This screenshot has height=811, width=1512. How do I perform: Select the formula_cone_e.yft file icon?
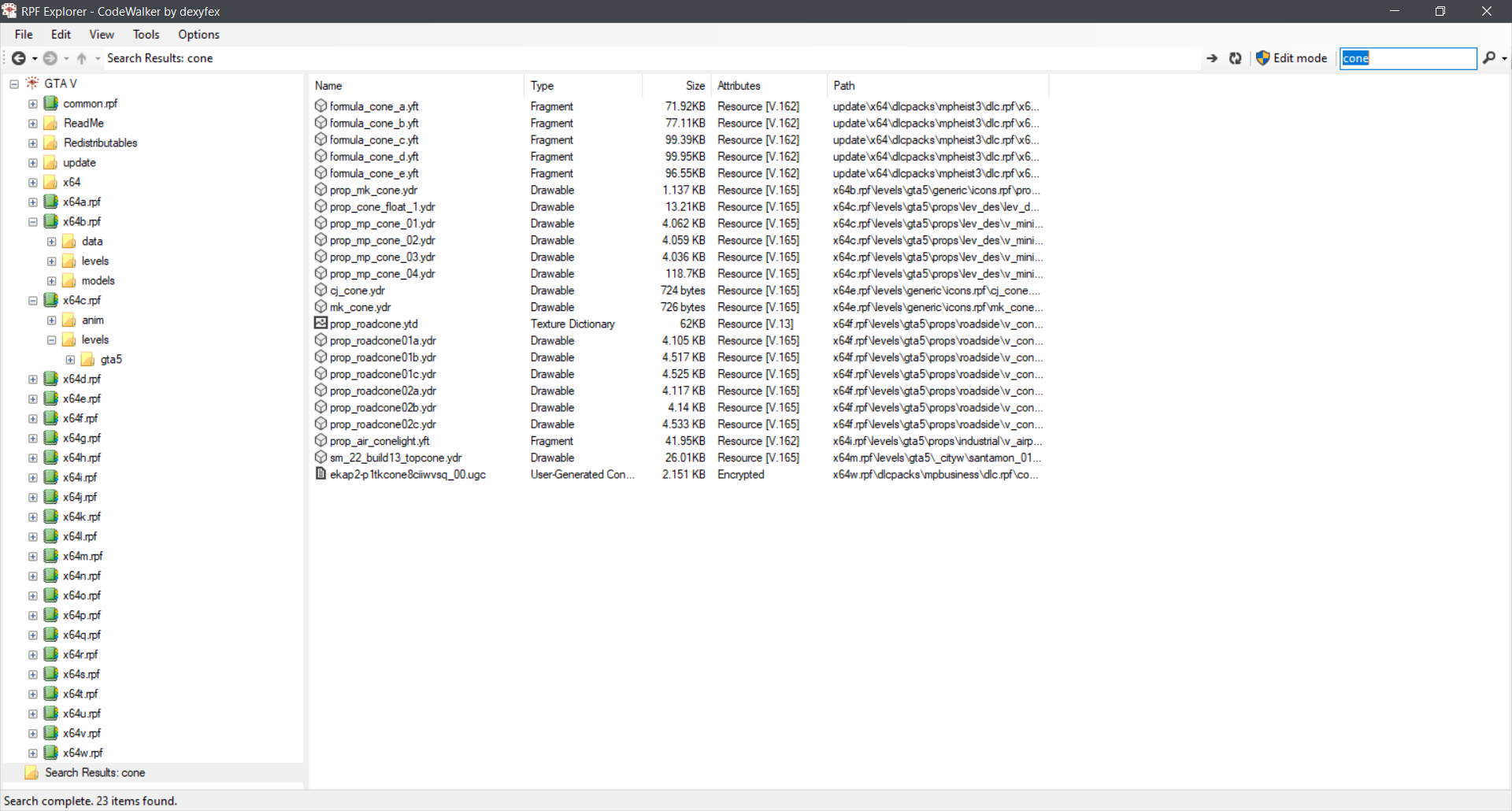click(x=321, y=172)
